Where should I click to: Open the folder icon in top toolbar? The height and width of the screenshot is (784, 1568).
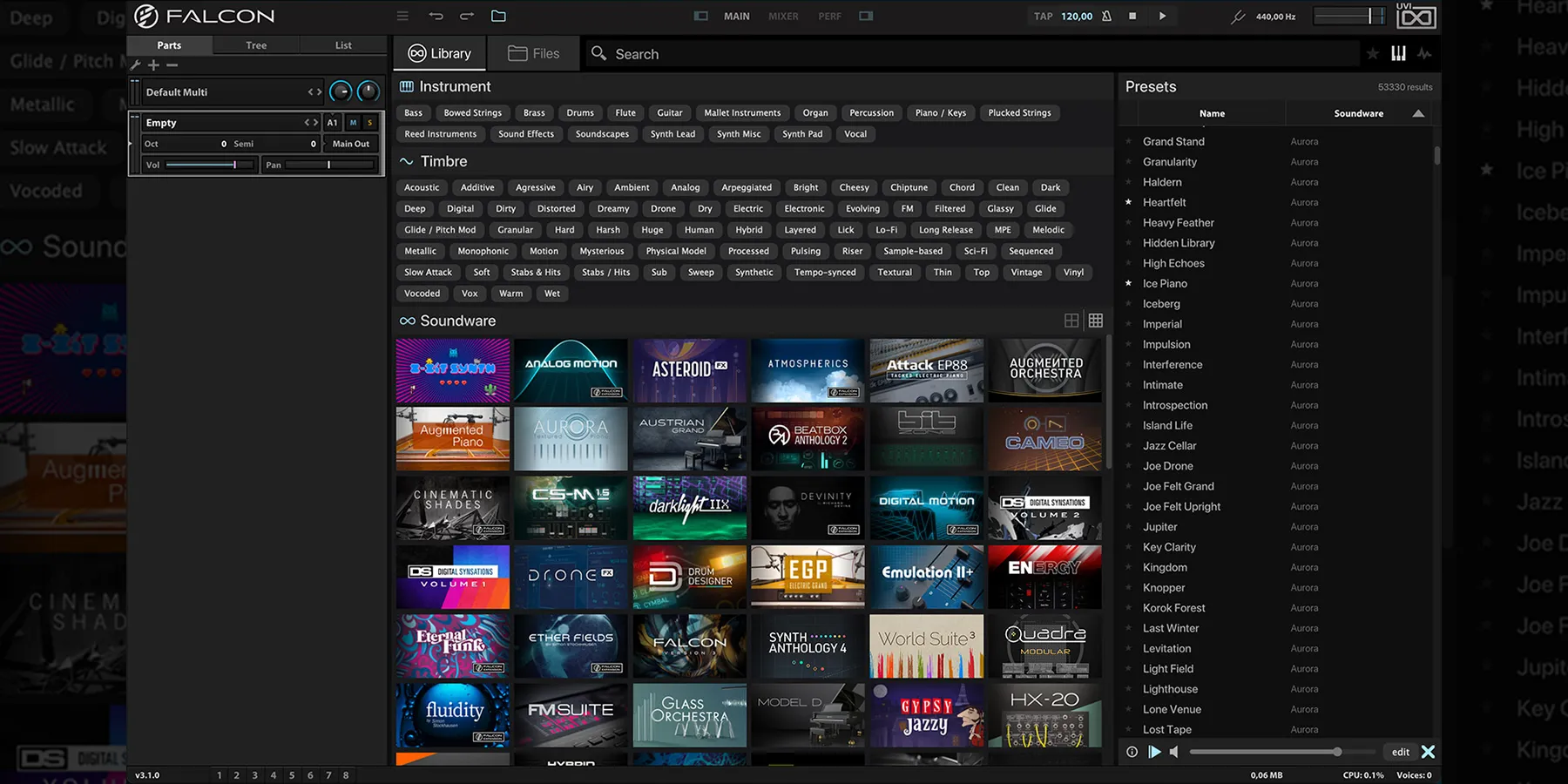click(x=498, y=16)
